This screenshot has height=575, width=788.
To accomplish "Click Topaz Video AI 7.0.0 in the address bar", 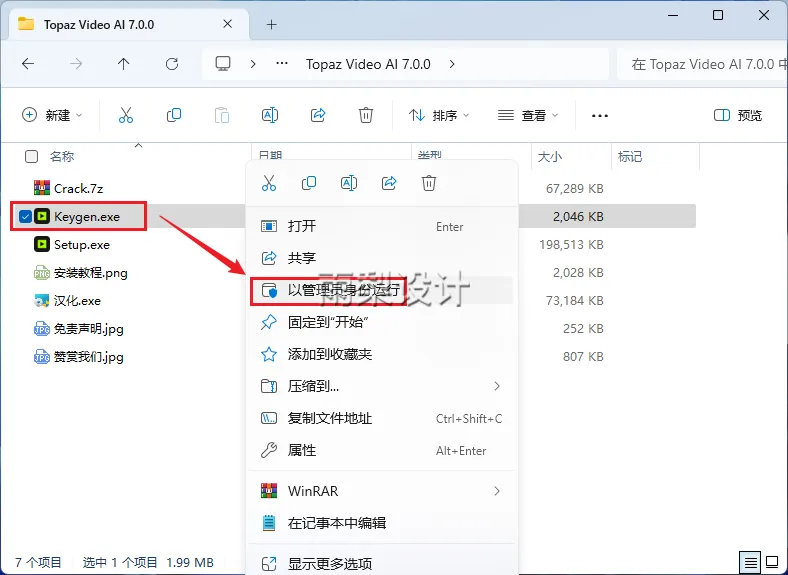I will tap(368, 64).
